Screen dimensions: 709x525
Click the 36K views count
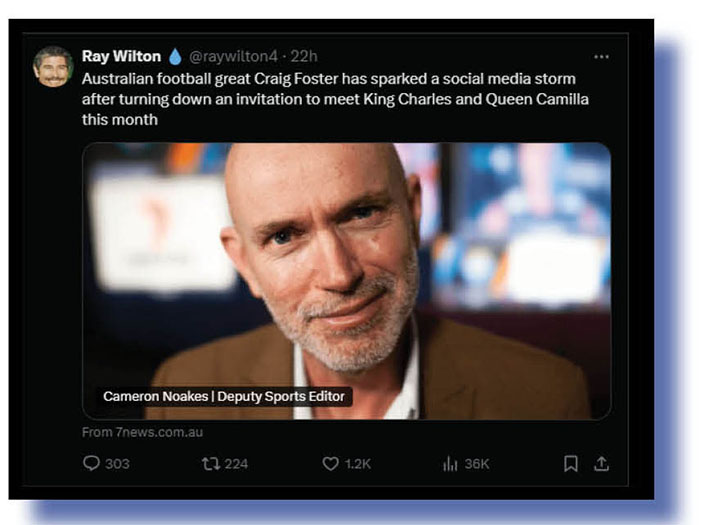(x=477, y=464)
